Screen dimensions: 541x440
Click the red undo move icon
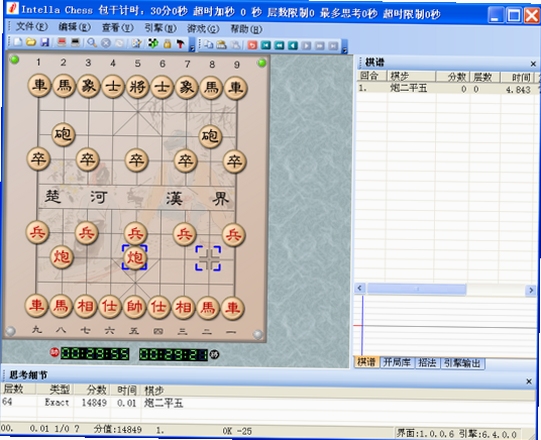(x=253, y=45)
